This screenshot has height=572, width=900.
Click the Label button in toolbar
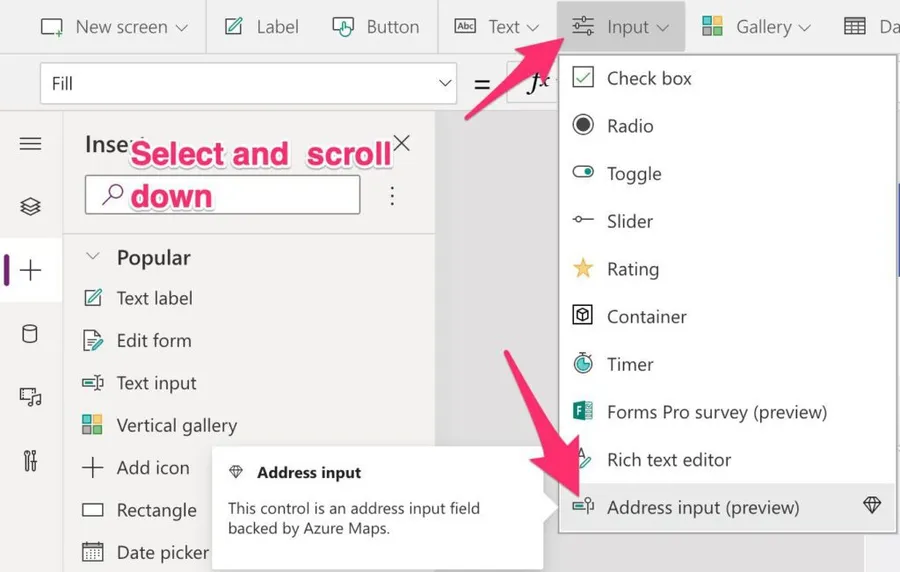click(x=262, y=27)
